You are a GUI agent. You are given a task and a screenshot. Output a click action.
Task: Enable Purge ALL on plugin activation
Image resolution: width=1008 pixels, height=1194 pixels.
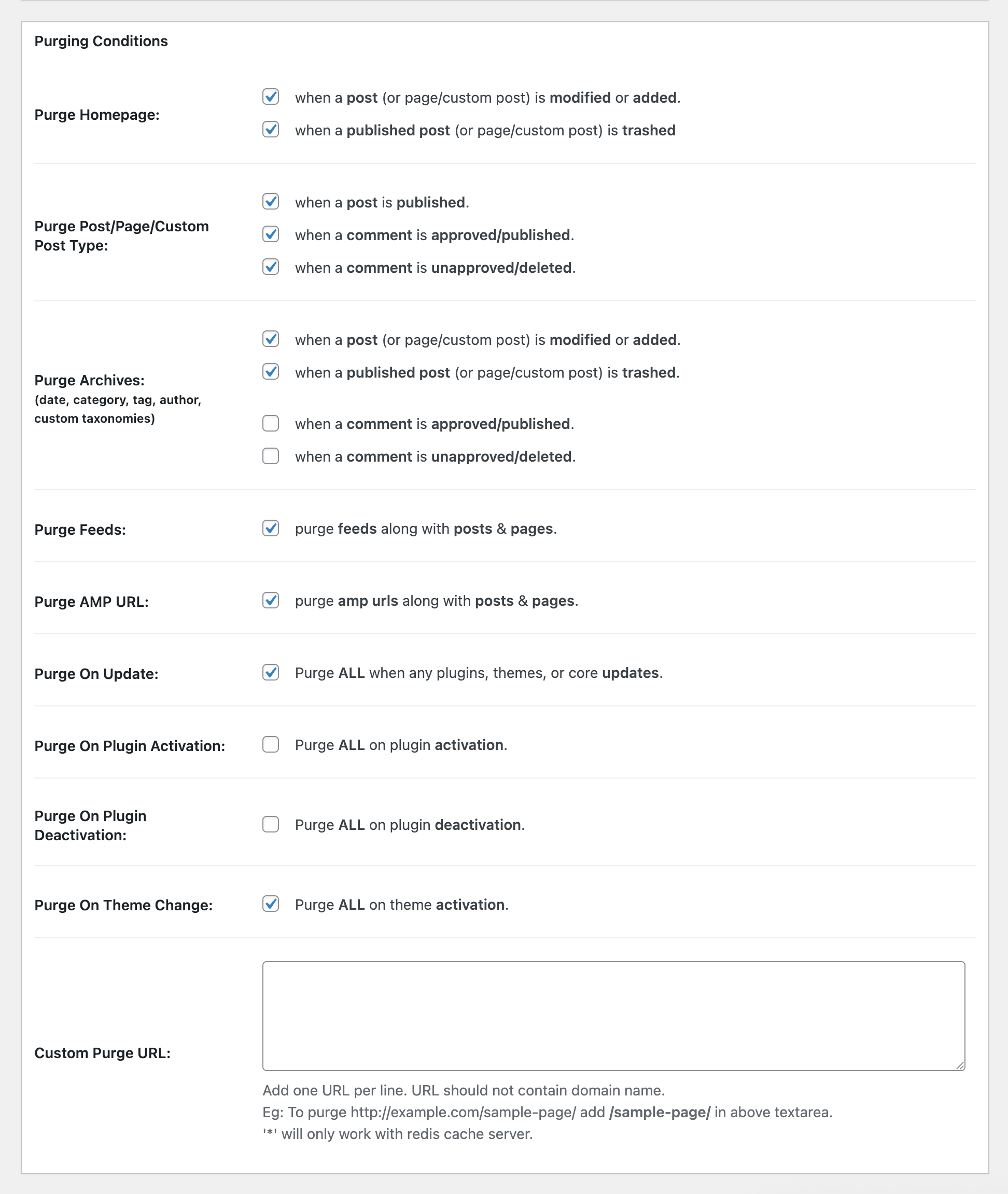point(270,744)
